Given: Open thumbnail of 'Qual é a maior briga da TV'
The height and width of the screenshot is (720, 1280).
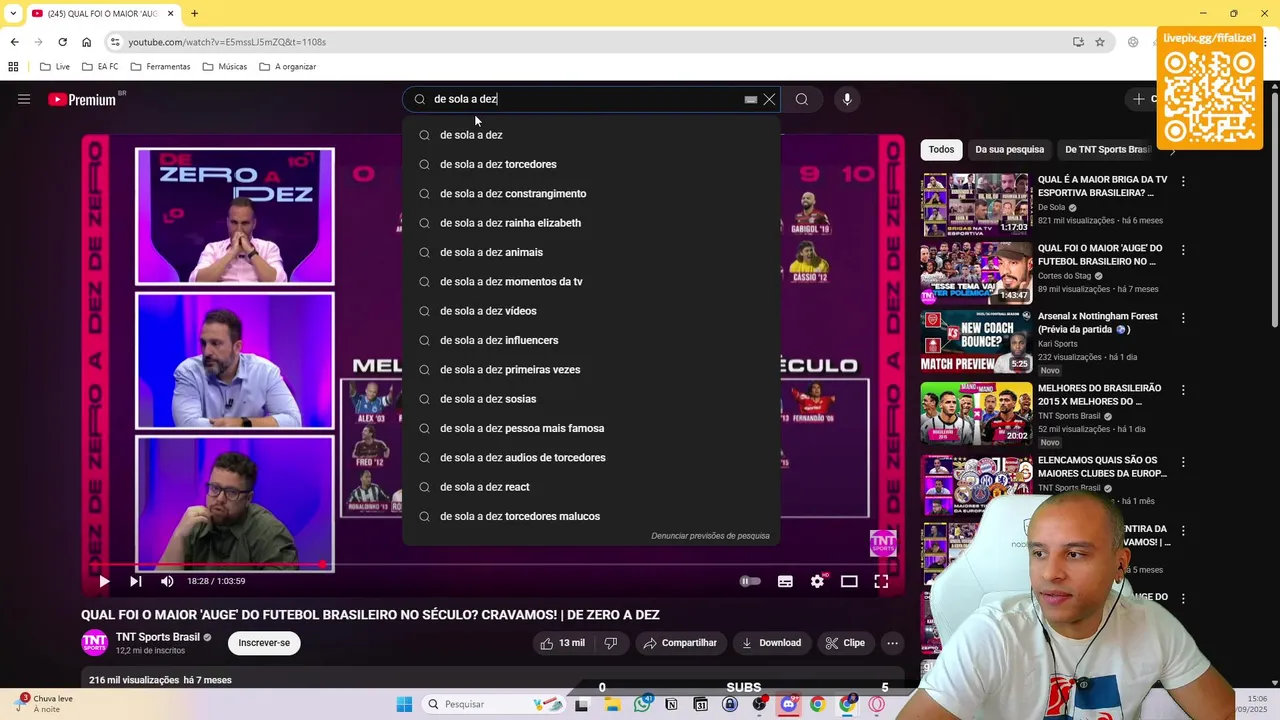Looking at the screenshot, I should tap(976, 204).
